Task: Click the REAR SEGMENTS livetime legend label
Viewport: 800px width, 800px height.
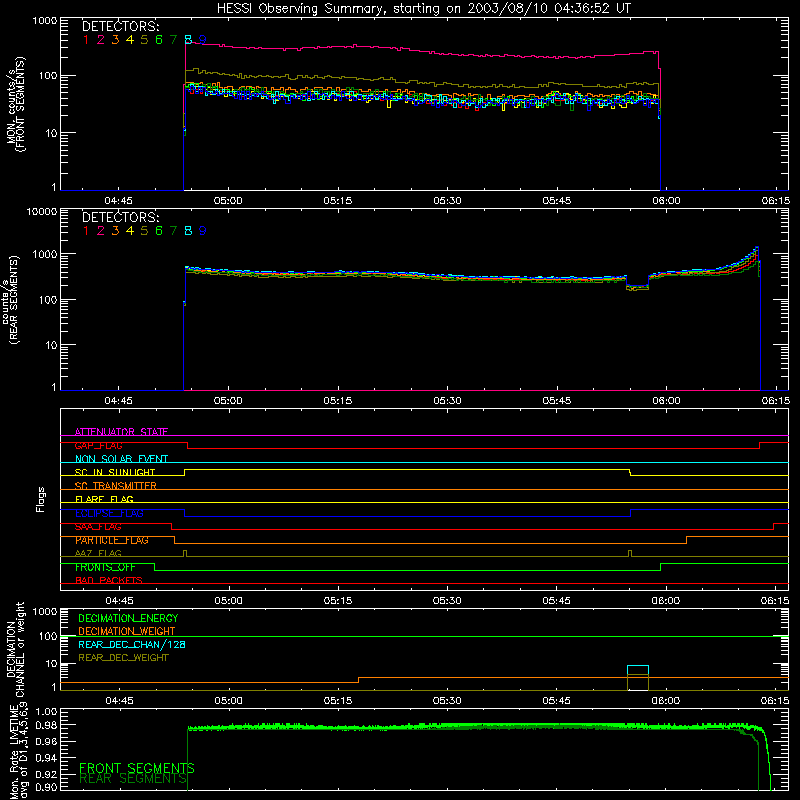Action: (133, 779)
